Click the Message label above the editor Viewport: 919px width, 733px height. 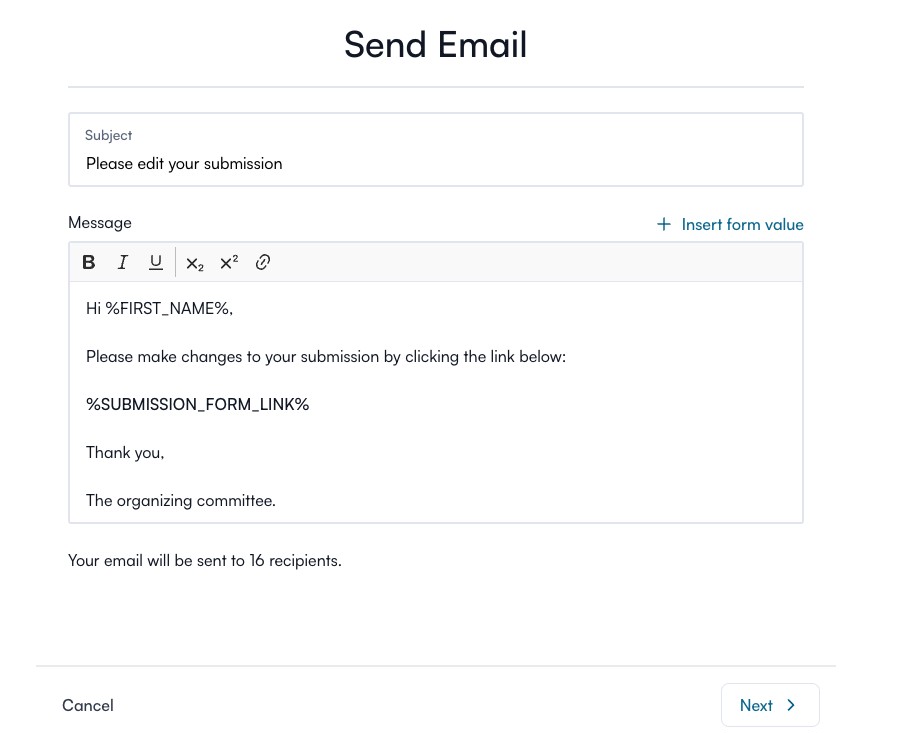[x=100, y=222]
